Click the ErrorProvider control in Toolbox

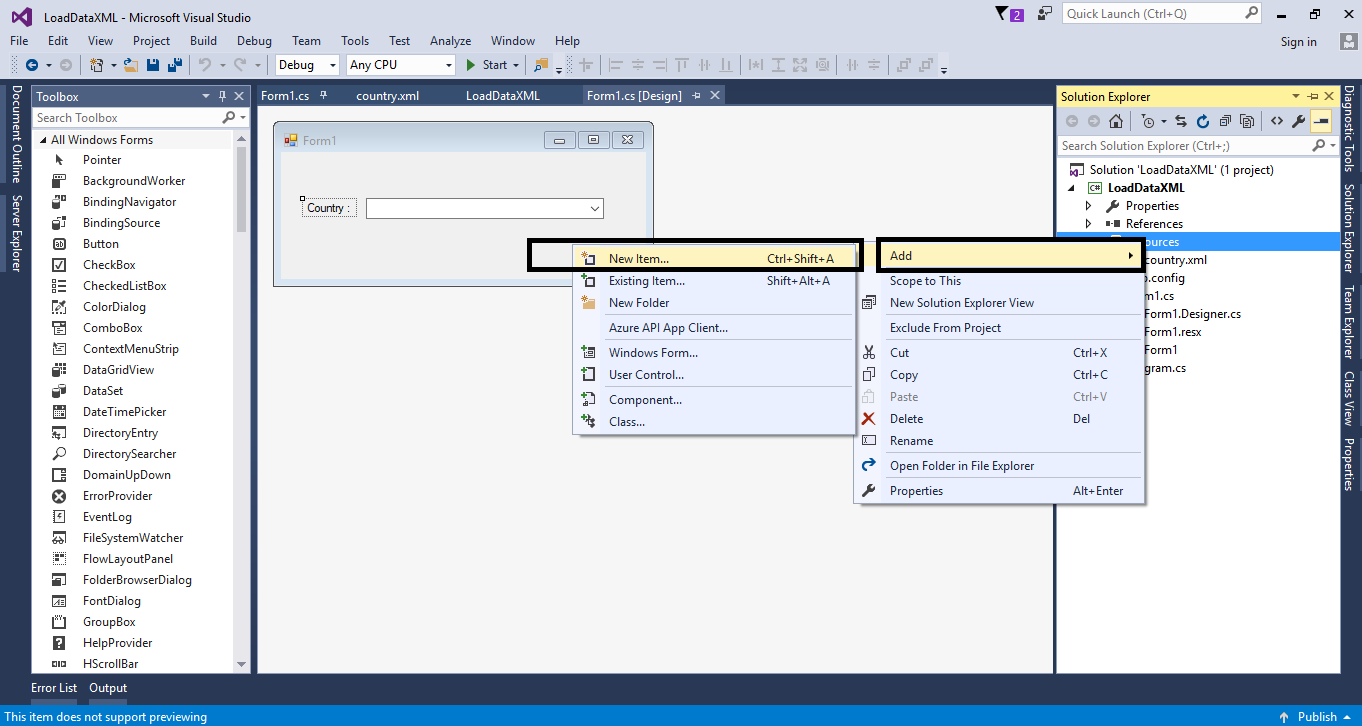(117, 496)
